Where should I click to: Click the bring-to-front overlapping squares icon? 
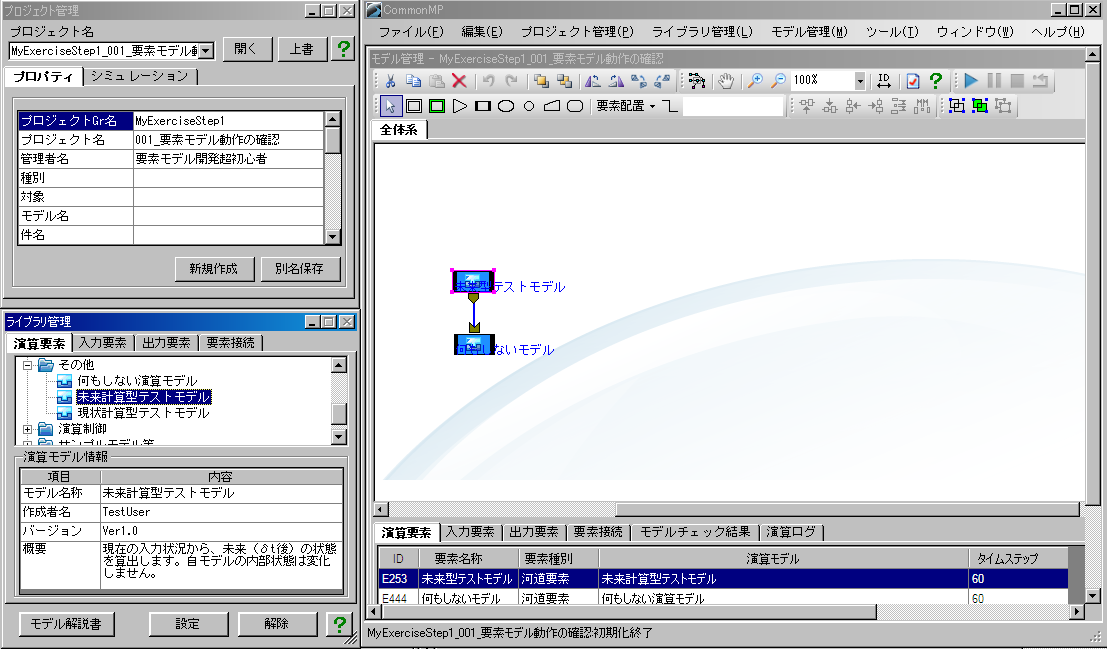coord(541,81)
